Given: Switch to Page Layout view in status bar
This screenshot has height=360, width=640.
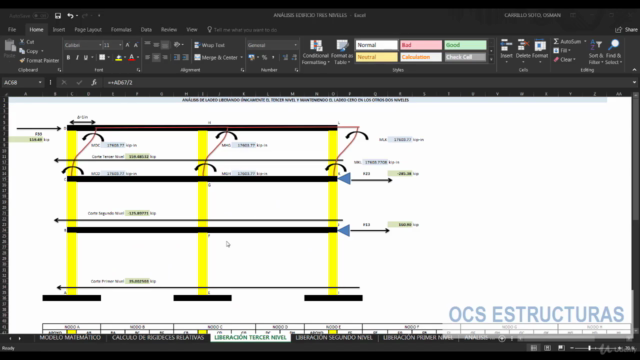Looking at the screenshot, I should click(x=547, y=348).
